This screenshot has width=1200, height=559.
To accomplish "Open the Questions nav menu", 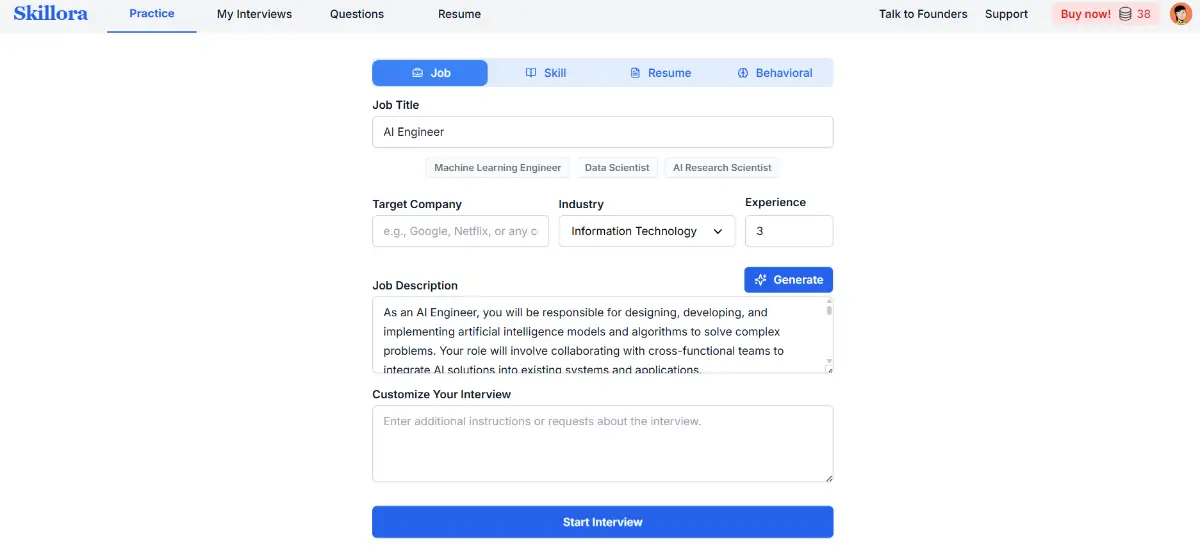I will (x=357, y=14).
